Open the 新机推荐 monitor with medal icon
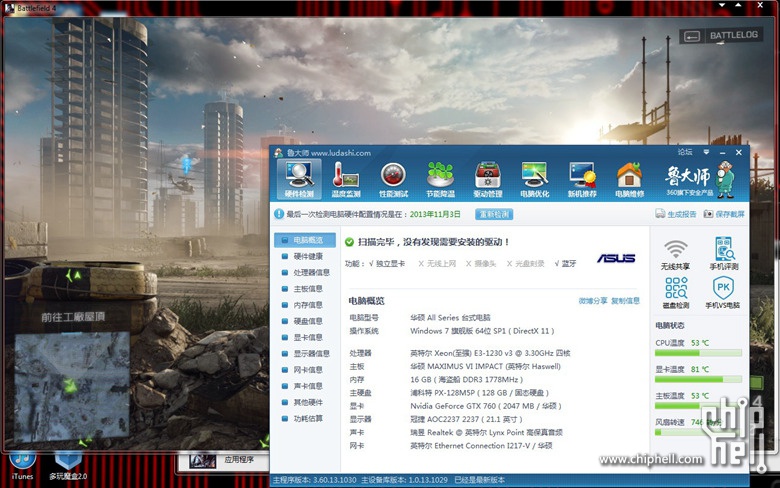Viewport: 780px width, 488px height. click(582, 179)
